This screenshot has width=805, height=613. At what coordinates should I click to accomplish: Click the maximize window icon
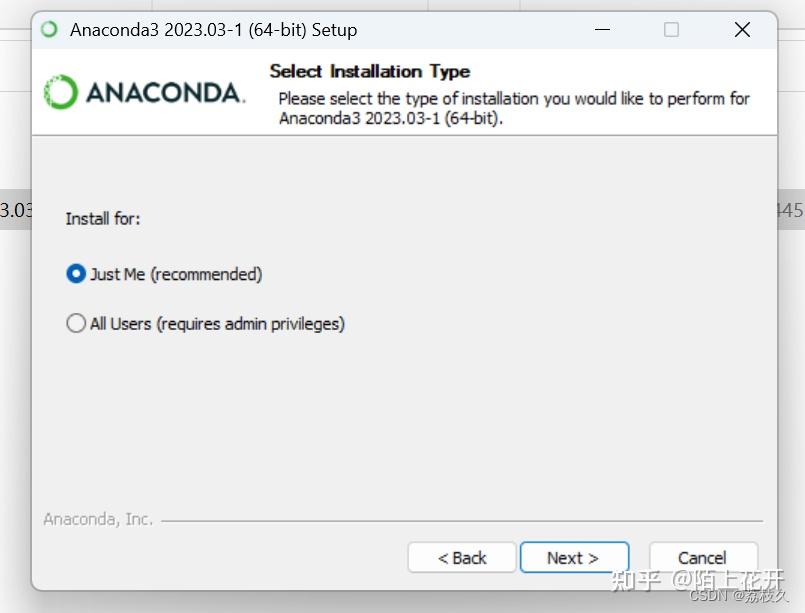pos(671,30)
